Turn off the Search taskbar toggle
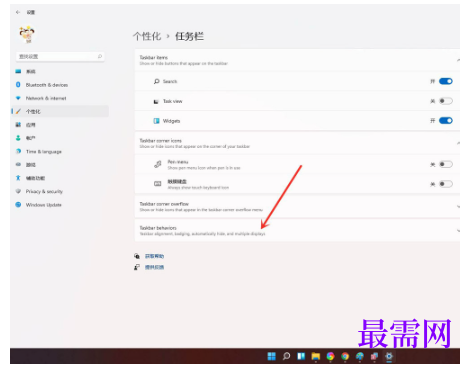This screenshot has width=470, height=365. click(x=446, y=81)
